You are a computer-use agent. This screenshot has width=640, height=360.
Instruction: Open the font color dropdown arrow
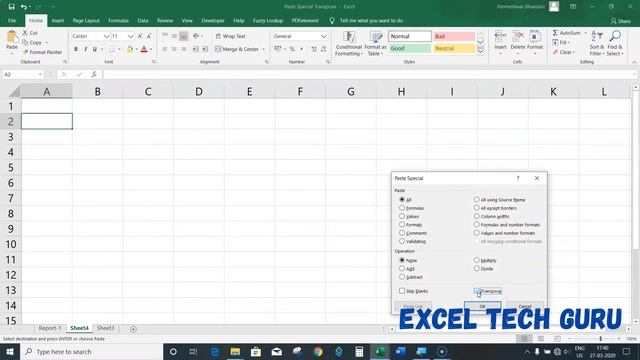pos(151,49)
